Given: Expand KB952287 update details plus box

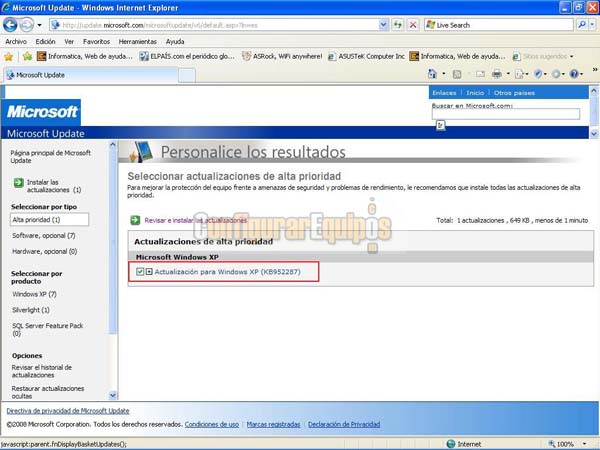Looking at the screenshot, I should pyautogui.click(x=149, y=272).
